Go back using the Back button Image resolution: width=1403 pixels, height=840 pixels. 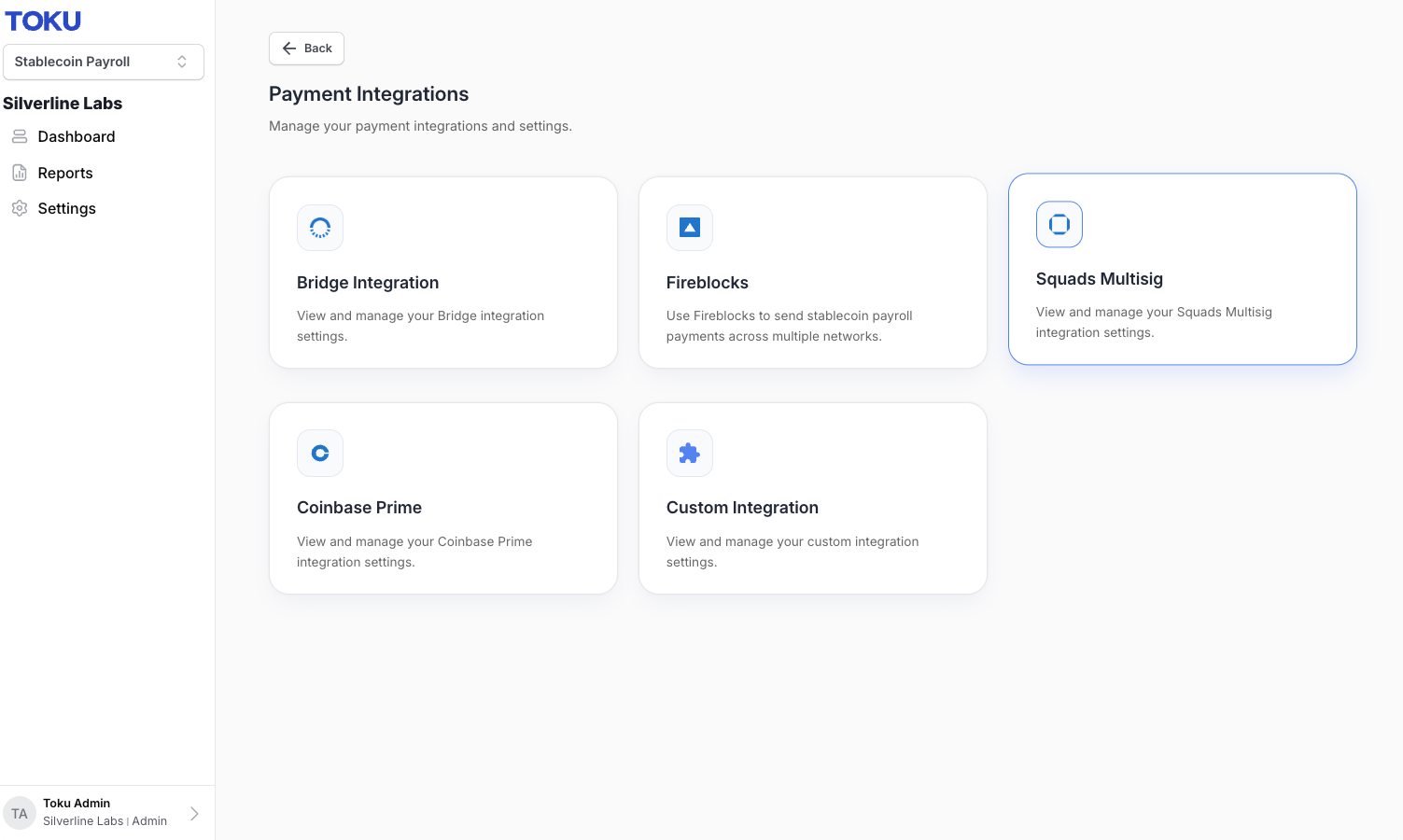point(306,49)
